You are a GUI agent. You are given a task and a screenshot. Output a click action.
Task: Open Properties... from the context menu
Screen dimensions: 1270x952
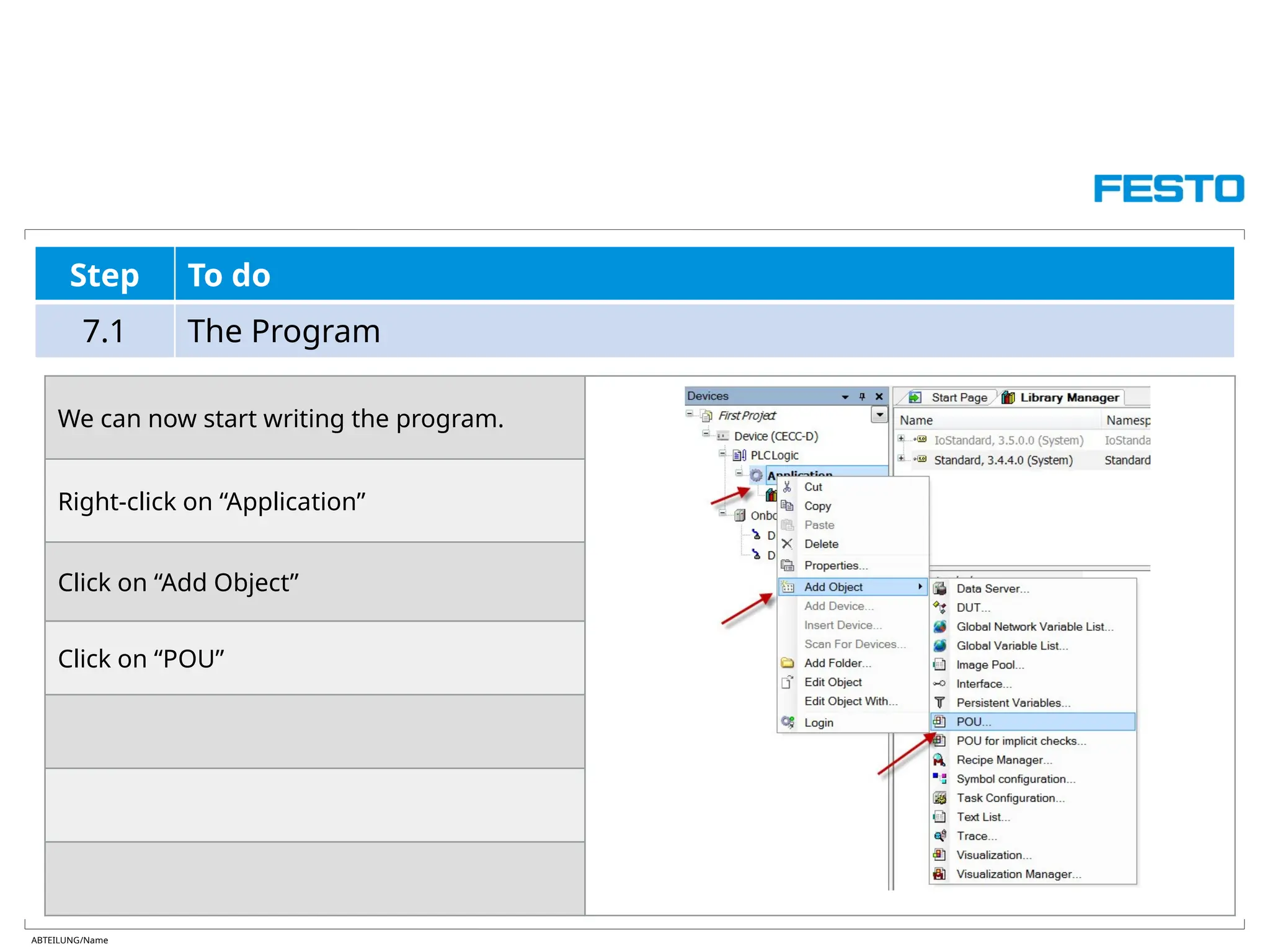click(x=853, y=565)
